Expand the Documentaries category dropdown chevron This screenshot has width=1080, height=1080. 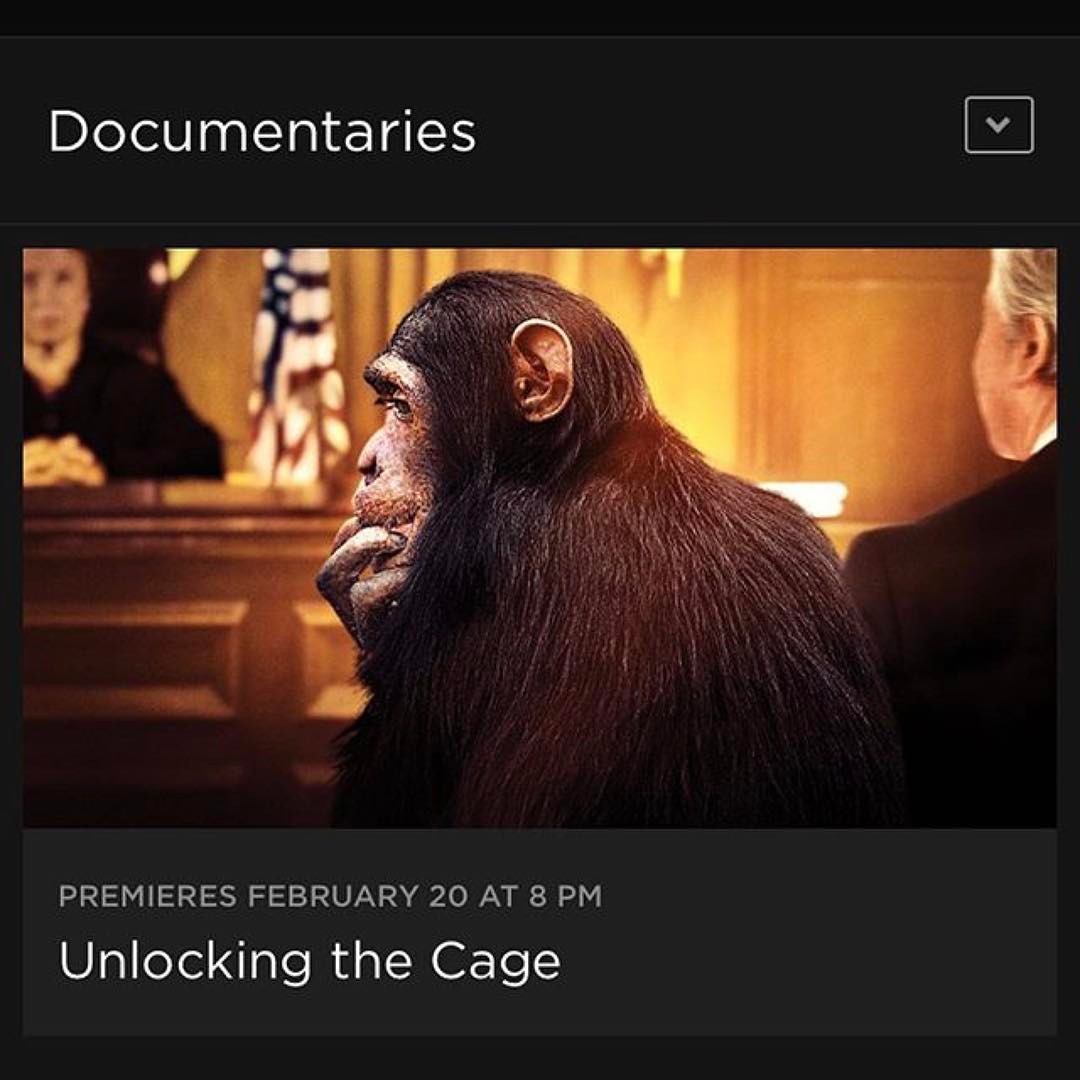point(999,125)
